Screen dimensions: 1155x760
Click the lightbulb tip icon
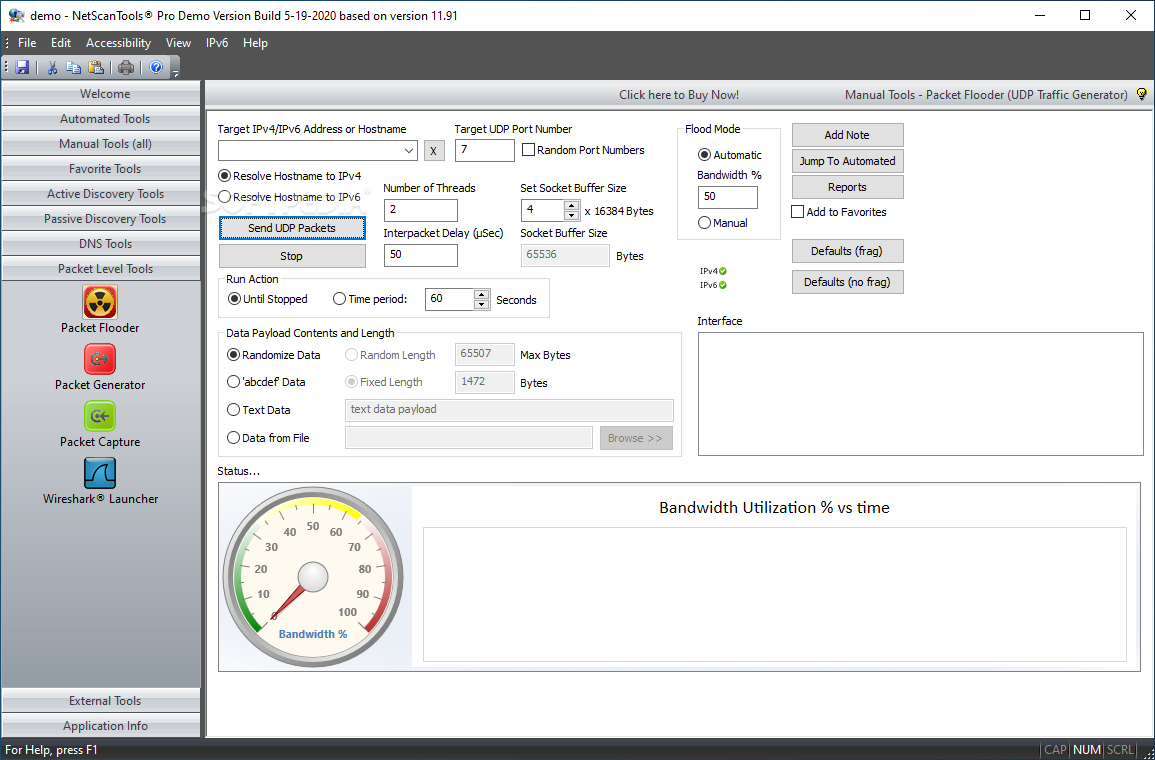pyautogui.click(x=1142, y=94)
